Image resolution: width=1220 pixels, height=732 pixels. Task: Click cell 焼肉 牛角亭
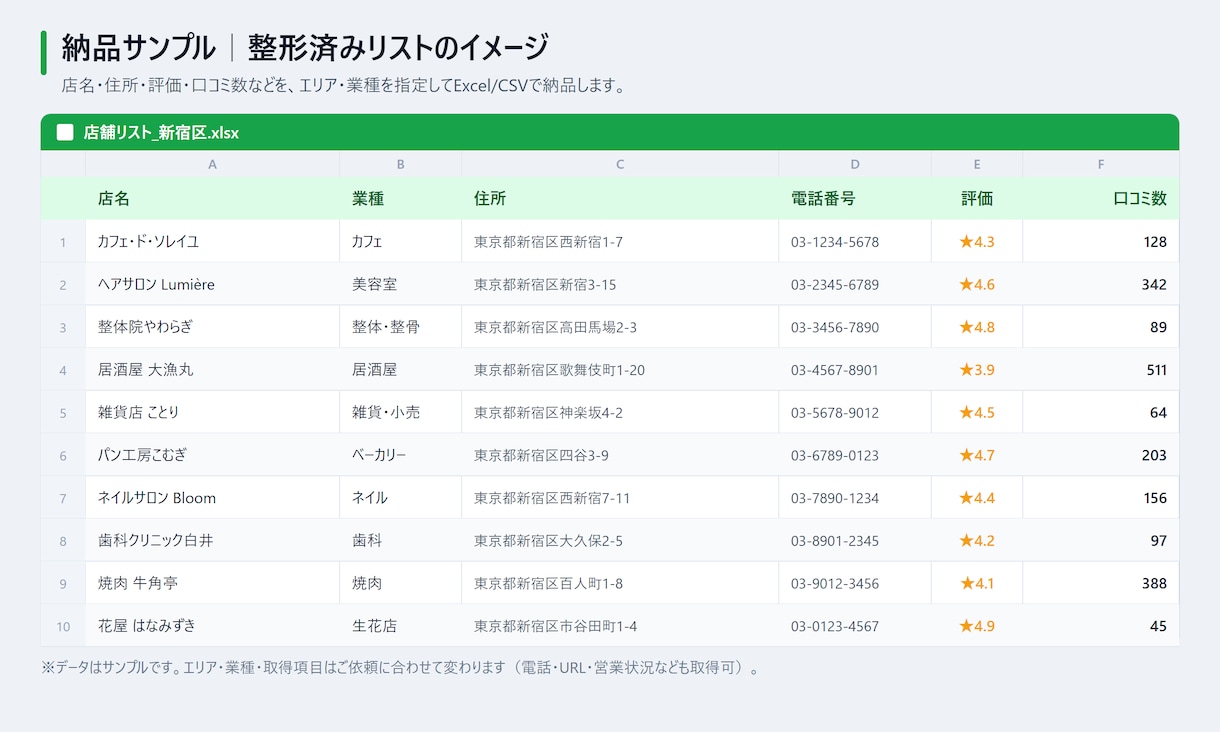(x=212, y=583)
